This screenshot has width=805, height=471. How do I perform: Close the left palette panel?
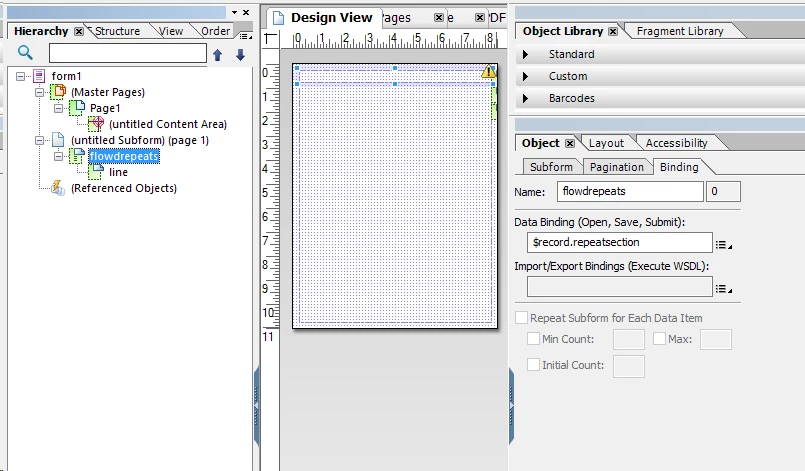tap(246, 12)
